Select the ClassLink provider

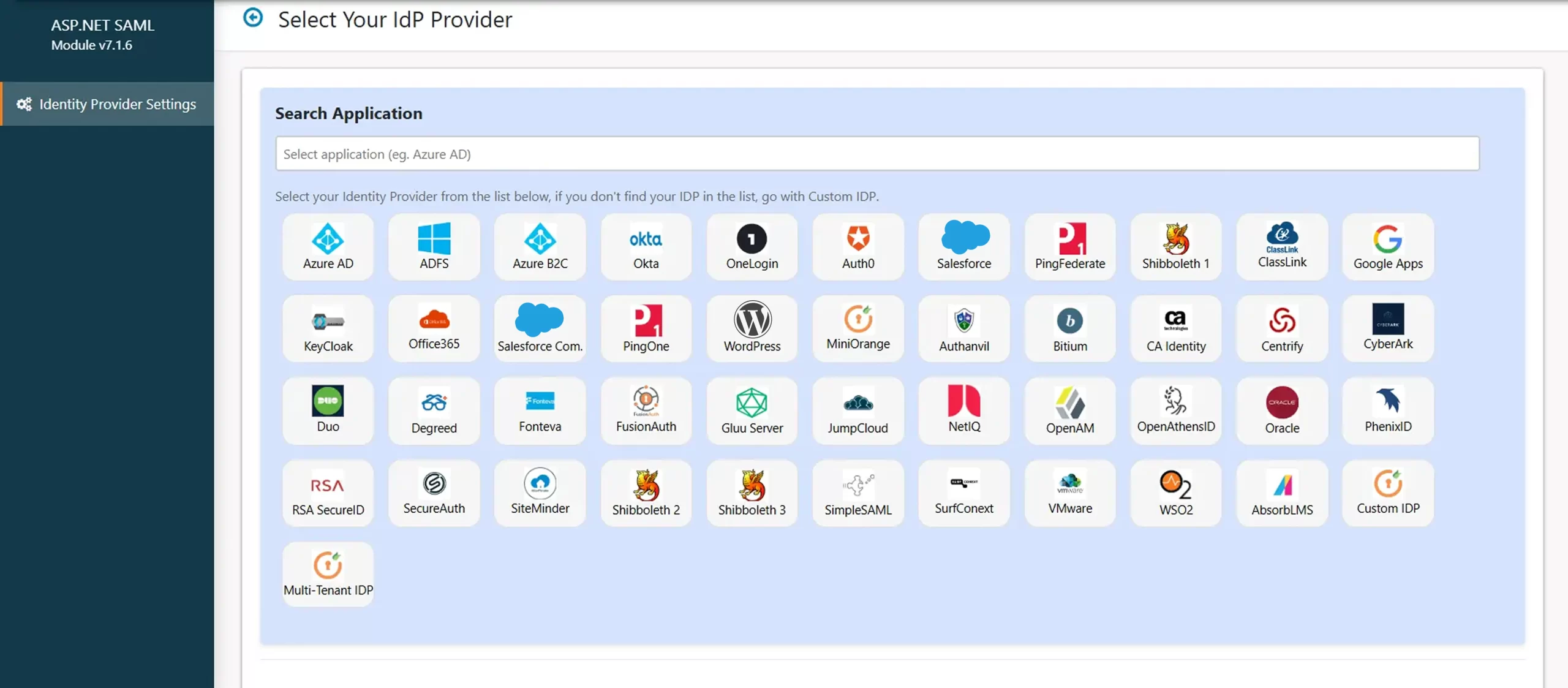click(1281, 247)
